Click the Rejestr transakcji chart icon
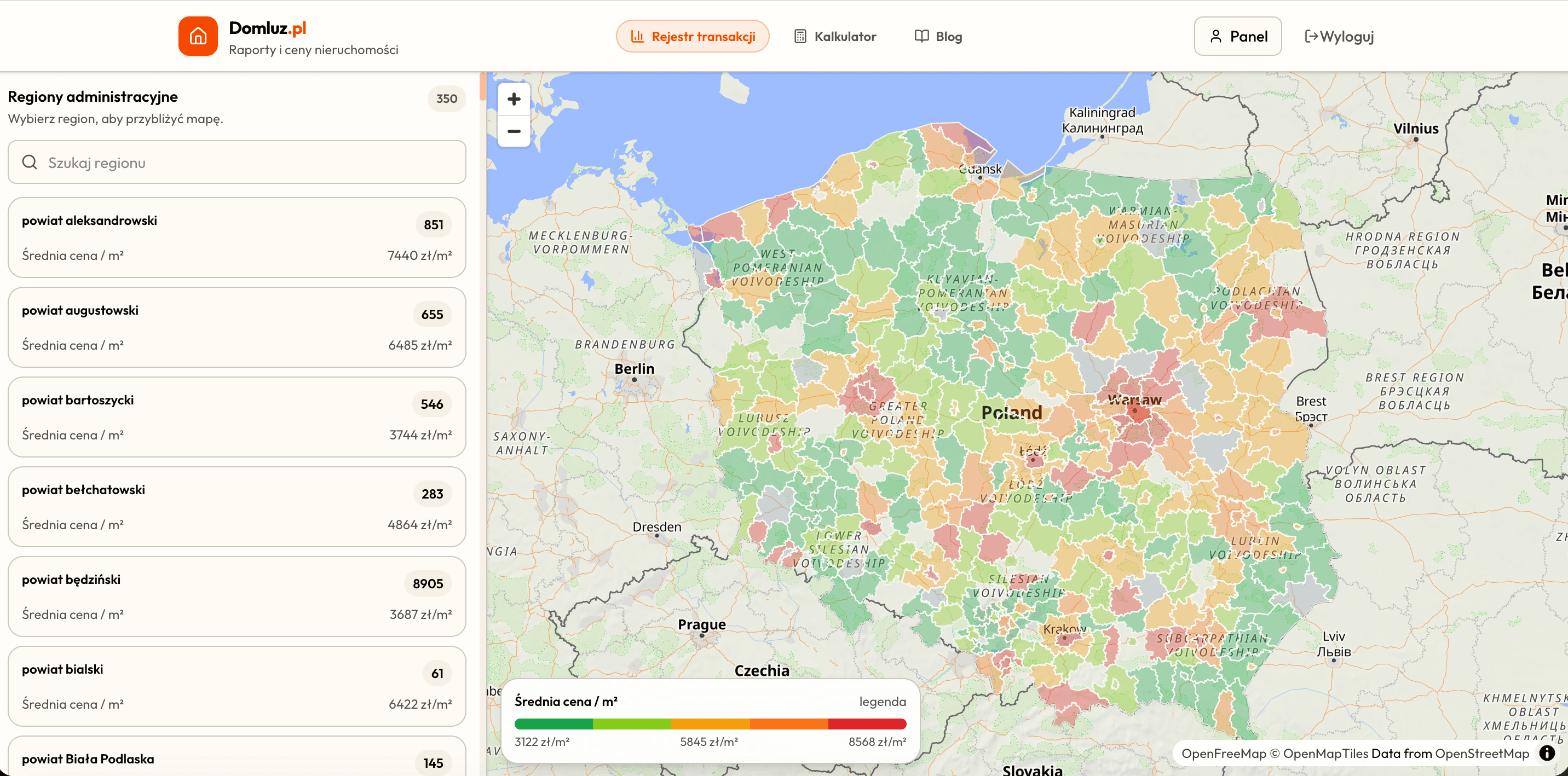Screen dimensions: 1568x776 637,37
